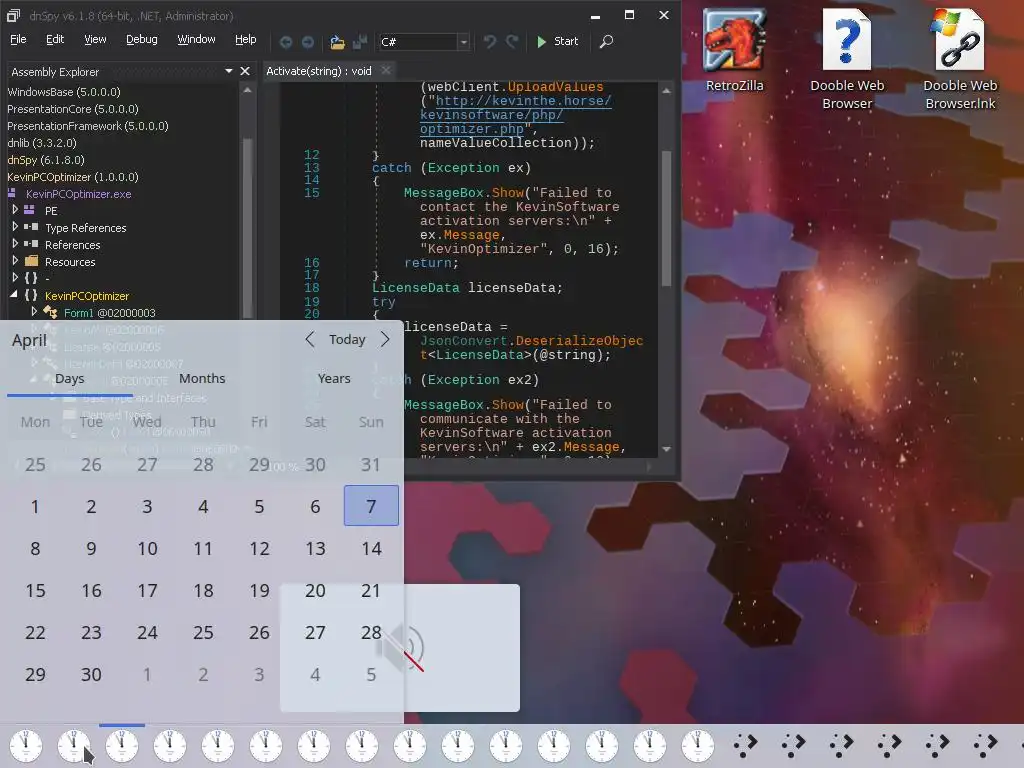Select April 10 in the calendar
This screenshot has width=1024, height=768.
[147, 549]
